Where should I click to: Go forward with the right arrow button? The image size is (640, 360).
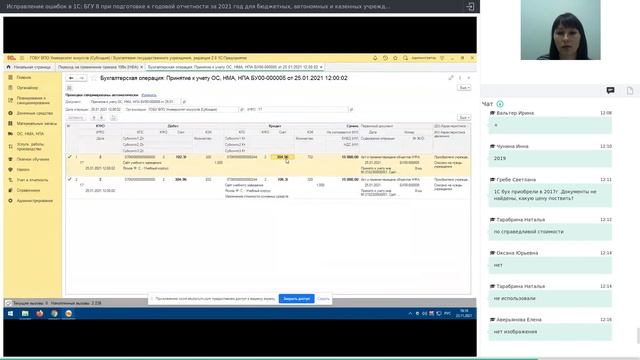81,78
